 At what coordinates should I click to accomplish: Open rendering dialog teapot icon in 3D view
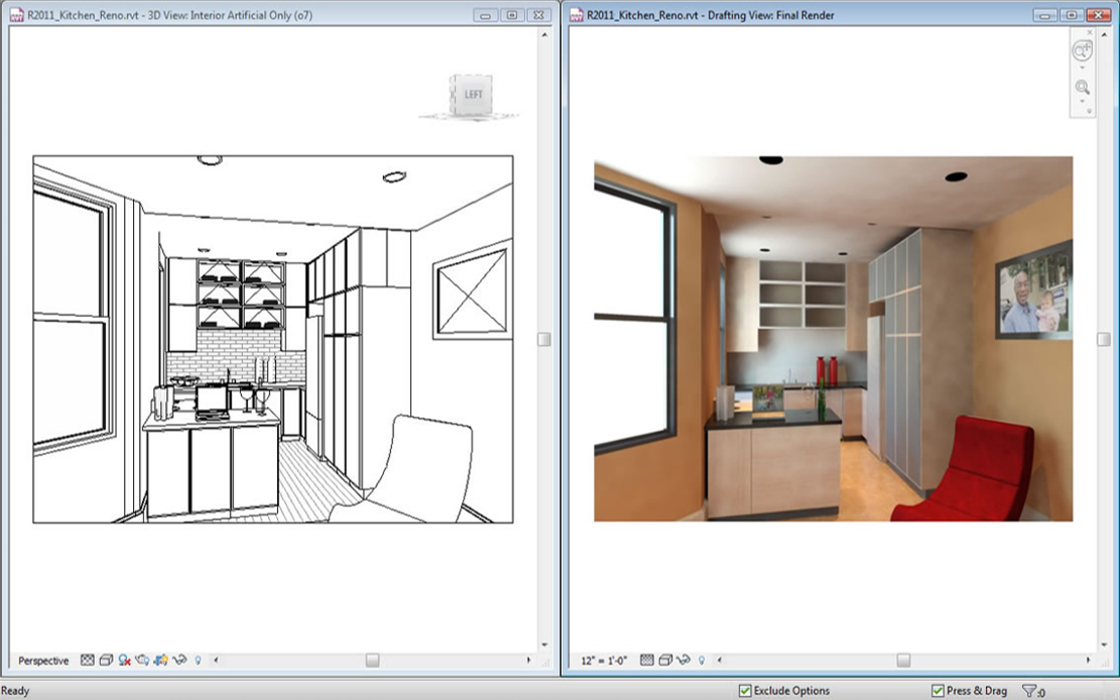[x=143, y=660]
